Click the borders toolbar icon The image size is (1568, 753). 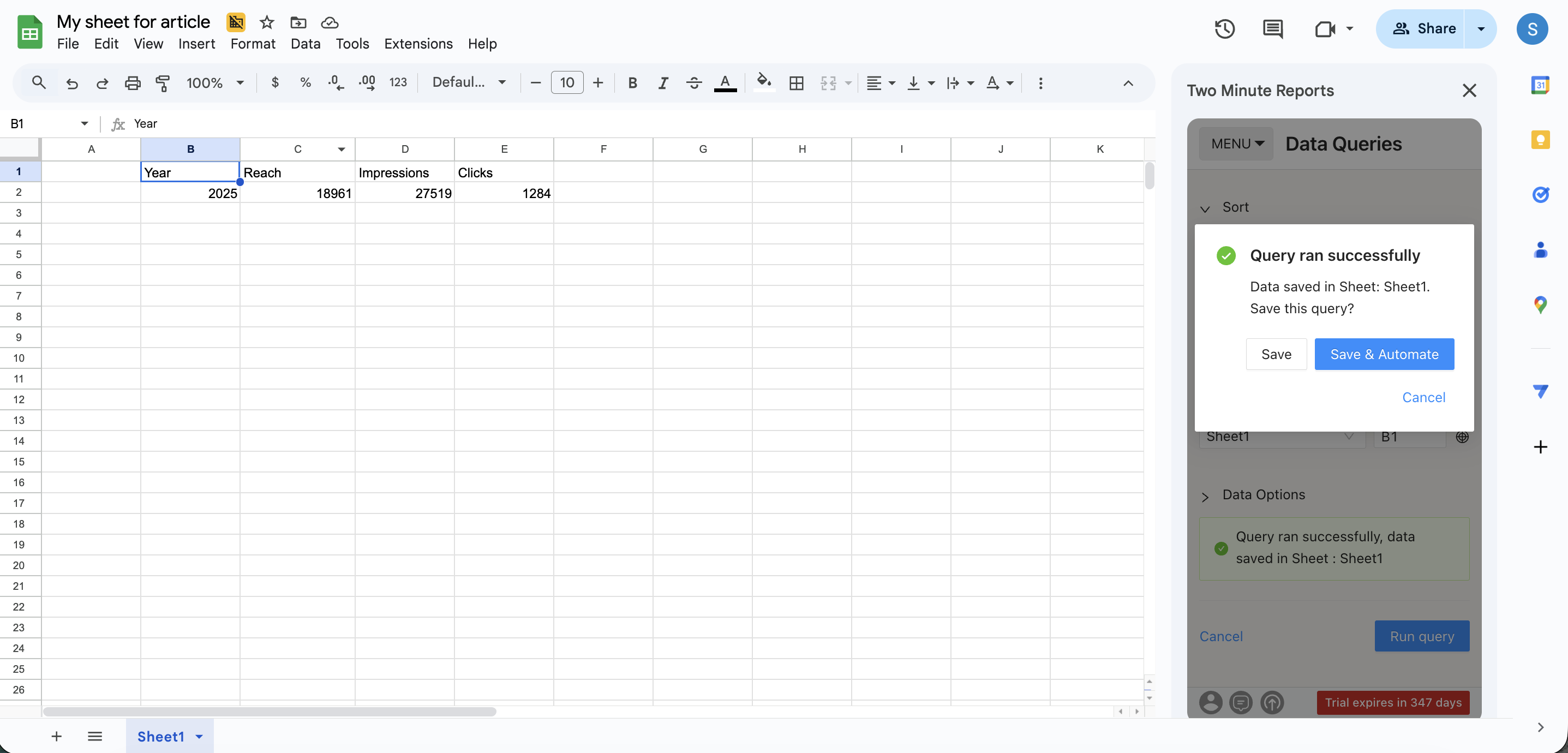coord(796,83)
